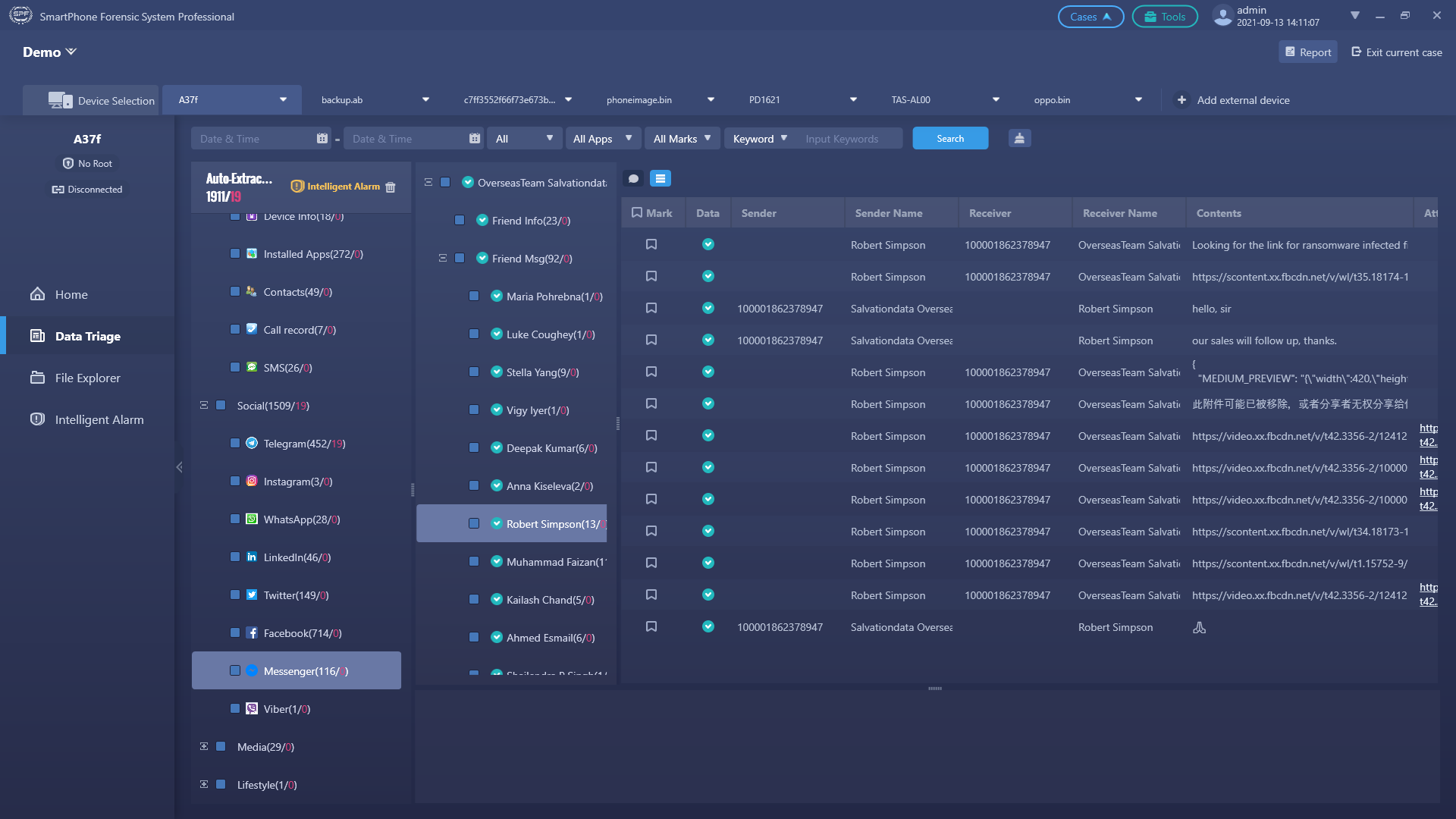Click Add external device
The height and width of the screenshot is (819, 1456).
[x=1232, y=100]
